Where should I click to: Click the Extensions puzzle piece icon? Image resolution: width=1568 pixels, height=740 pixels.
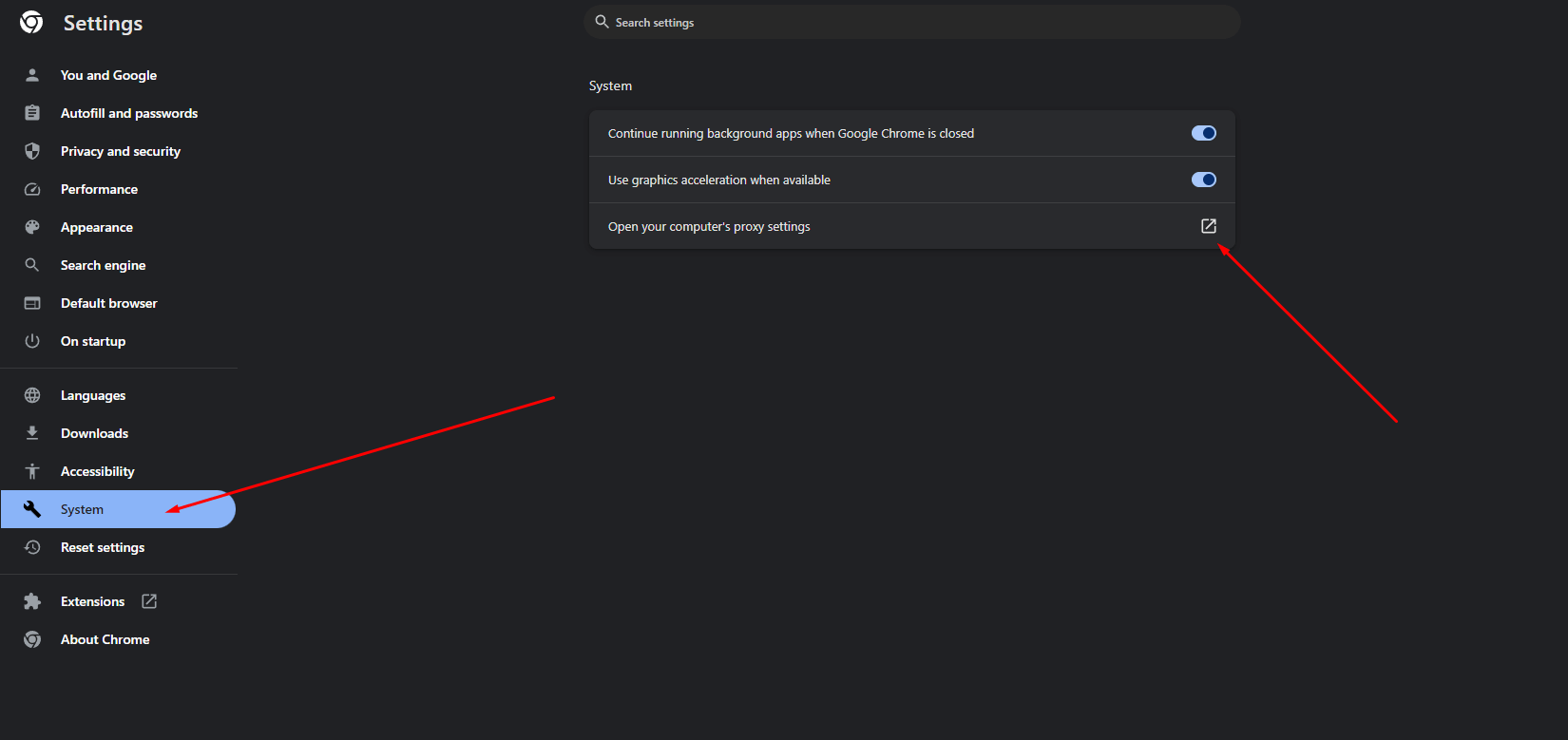32,600
